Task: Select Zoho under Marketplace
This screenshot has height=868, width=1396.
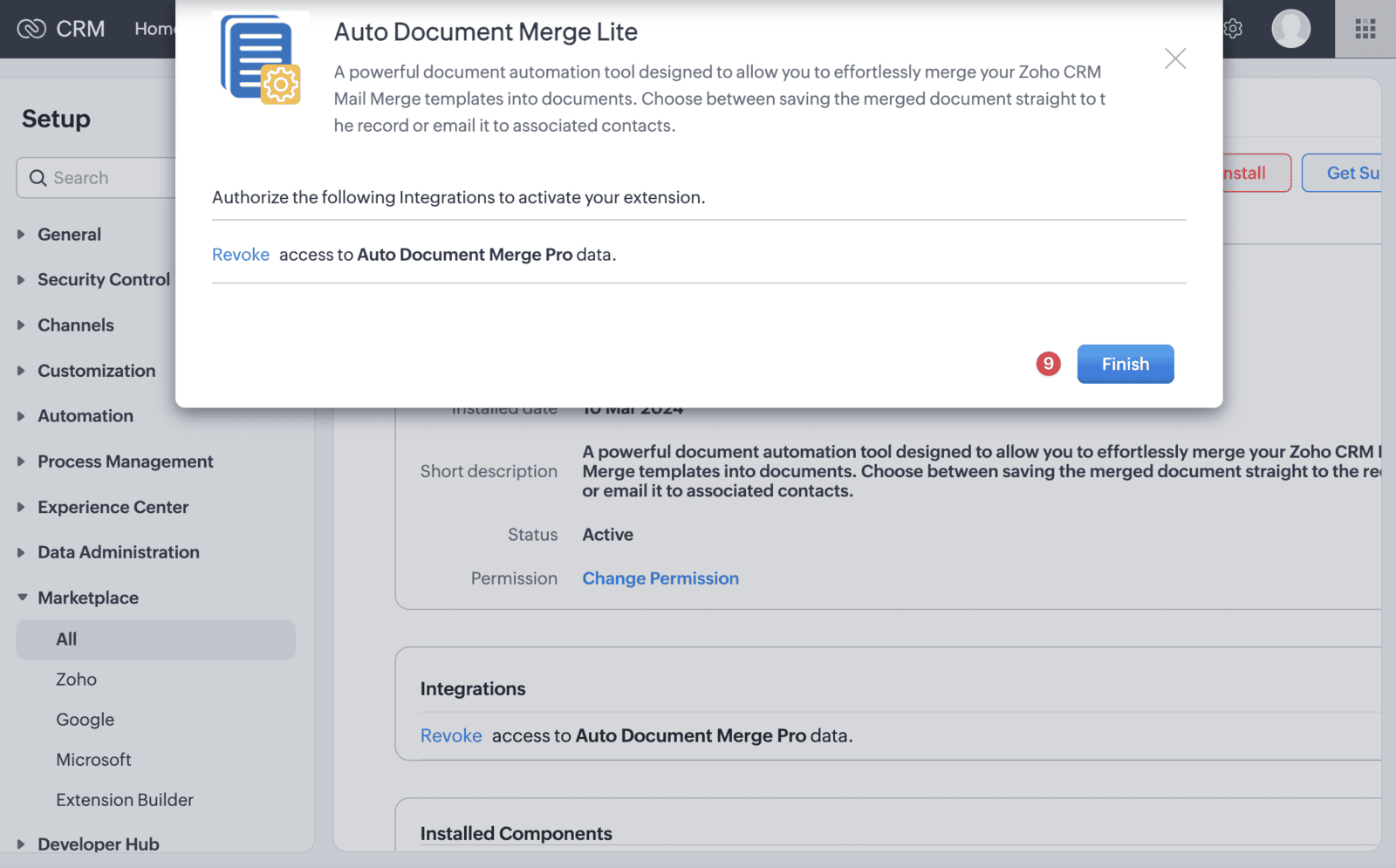Action: click(77, 680)
